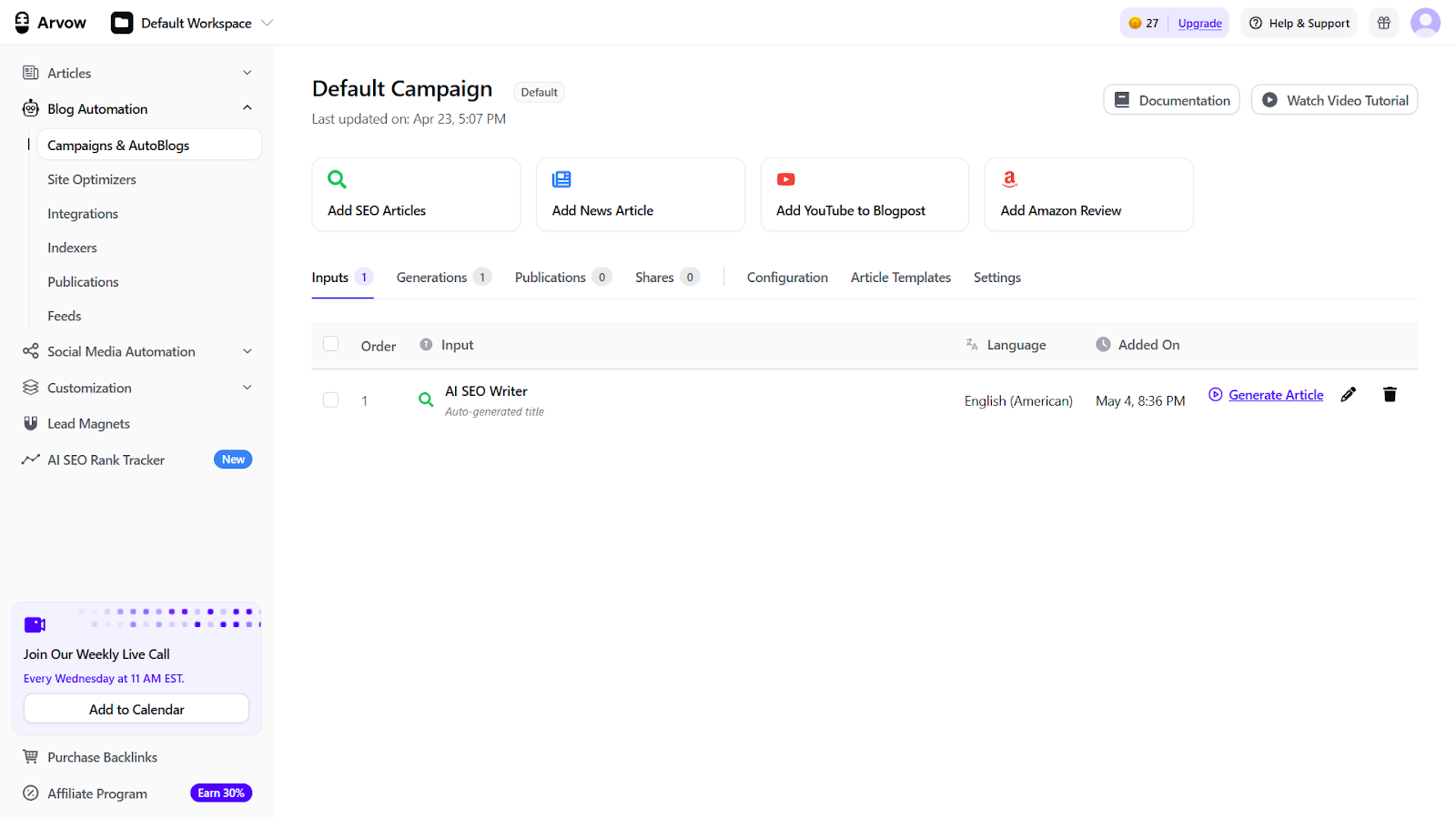Click the Add YouTube to Blogpost card
This screenshot has height=819, width=1456.
coord(864,195)
